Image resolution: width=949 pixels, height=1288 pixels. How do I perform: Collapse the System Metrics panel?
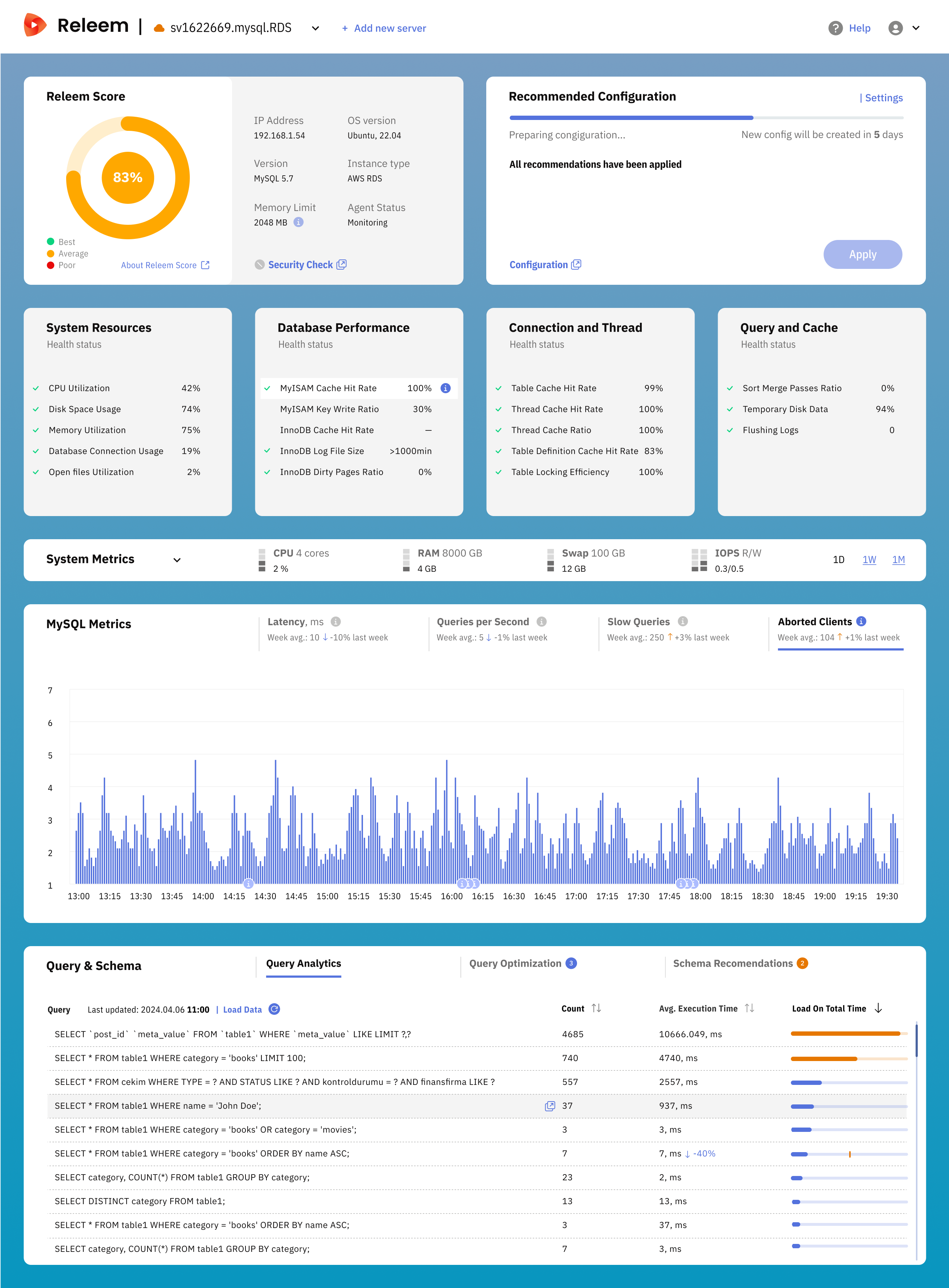(x=177, y=559)
